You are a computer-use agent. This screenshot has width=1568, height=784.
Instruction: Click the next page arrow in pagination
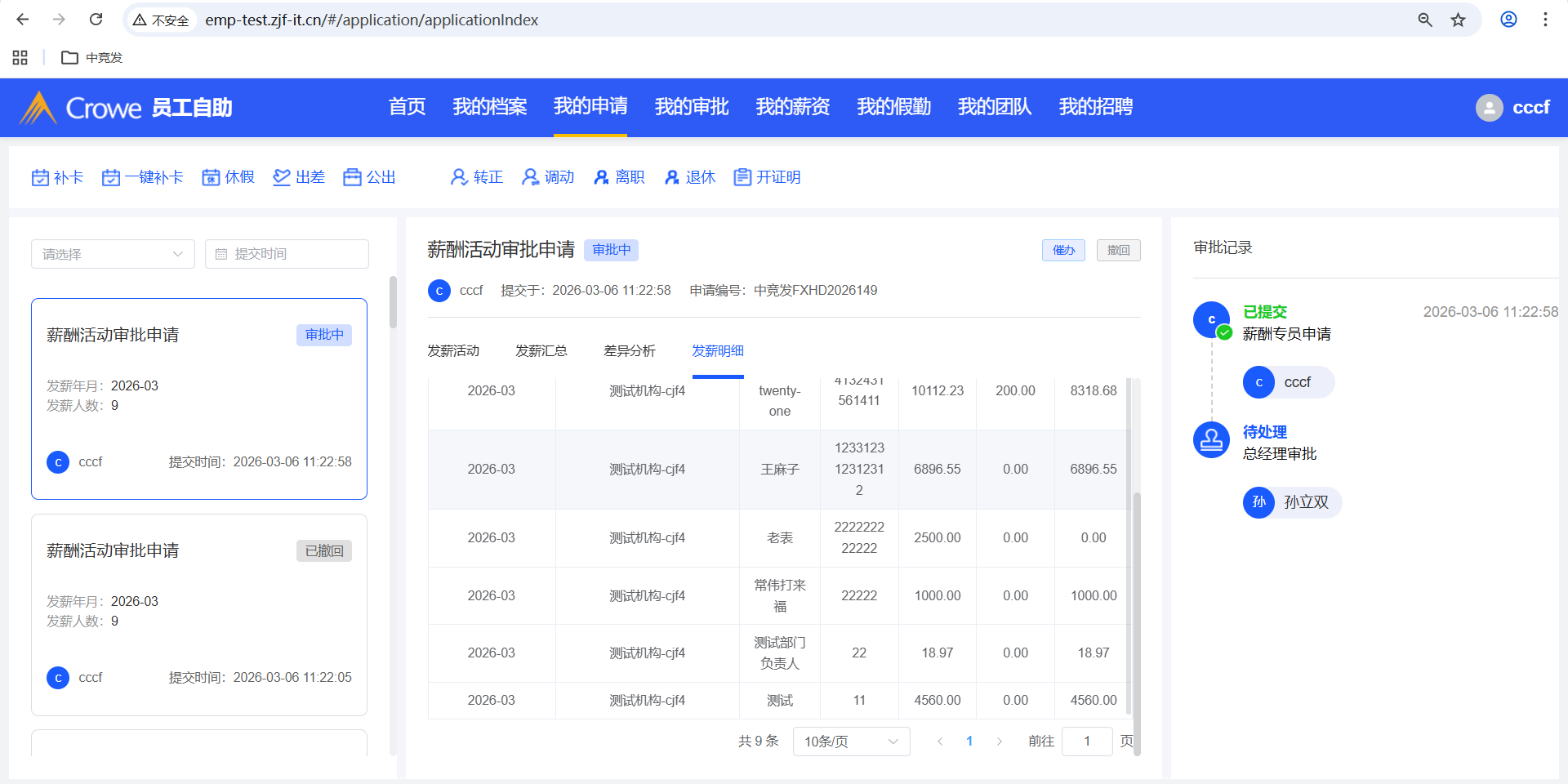pos(999,742)
